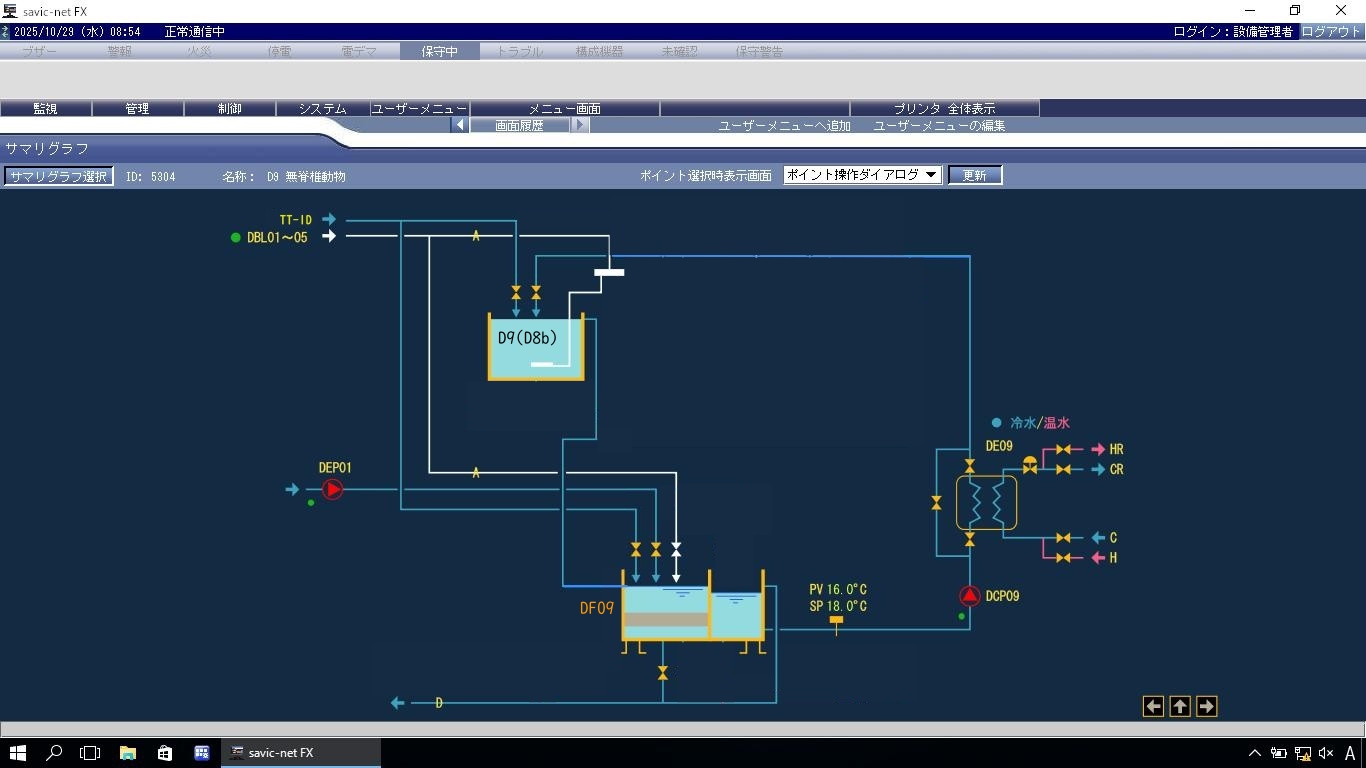The width and height of the screenshot is (1366, 768).
Task: Open File Explorer from the taskbar
Action: (x=128, y=753)
